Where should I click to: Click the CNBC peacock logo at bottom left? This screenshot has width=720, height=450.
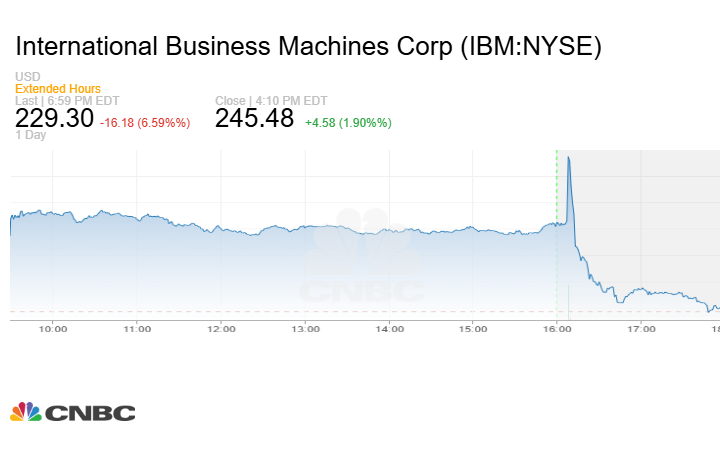pos(73,412)
